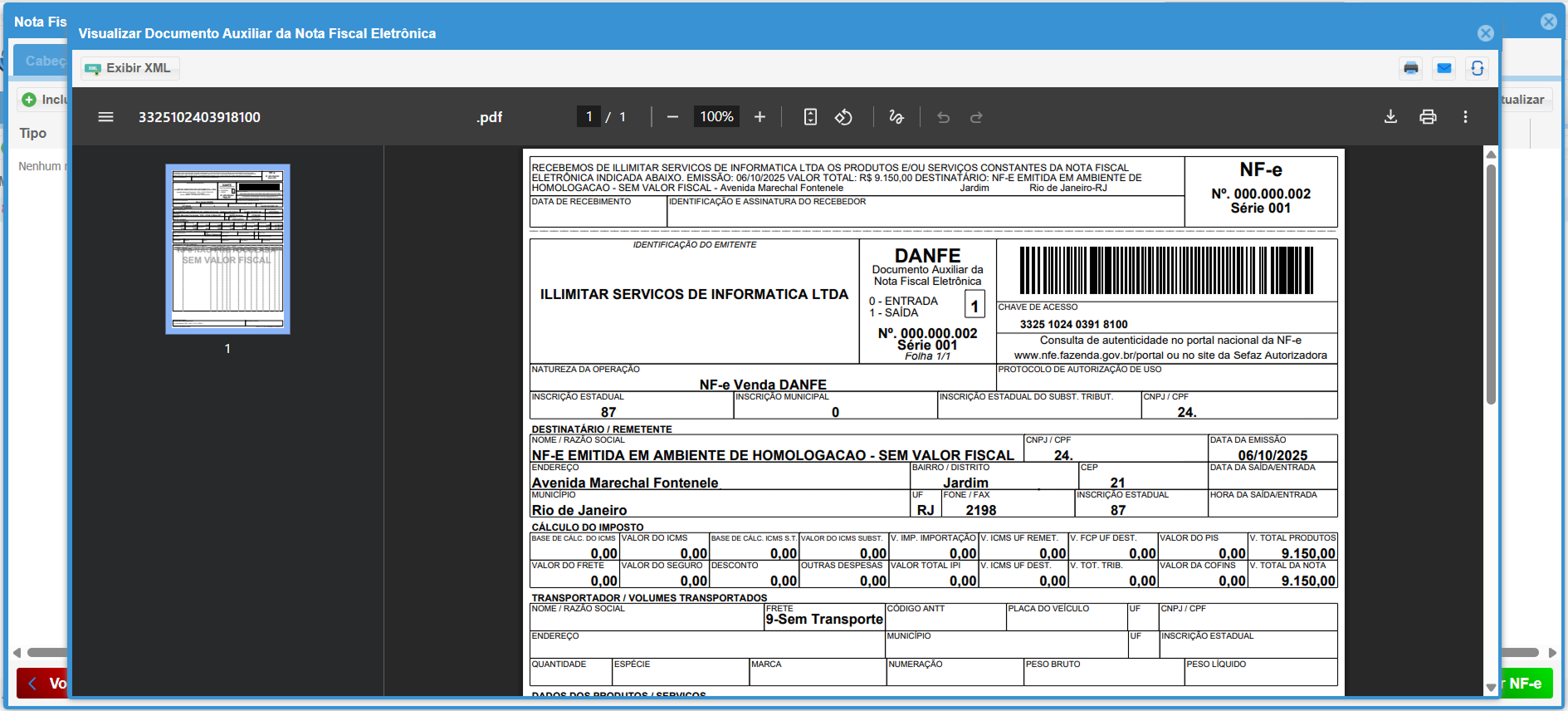Click the PDF vertical scrollbar
The height and width of the screenshot is (711, 1568).
tap(1491, 282)
